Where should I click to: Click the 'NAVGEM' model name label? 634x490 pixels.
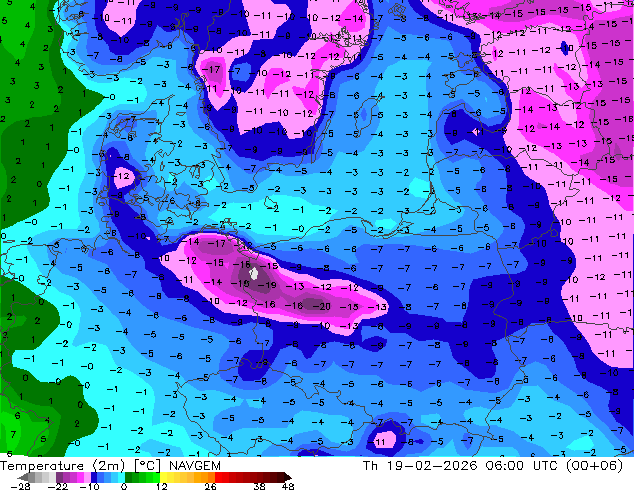pyautogui.click(x=195, y=466)
